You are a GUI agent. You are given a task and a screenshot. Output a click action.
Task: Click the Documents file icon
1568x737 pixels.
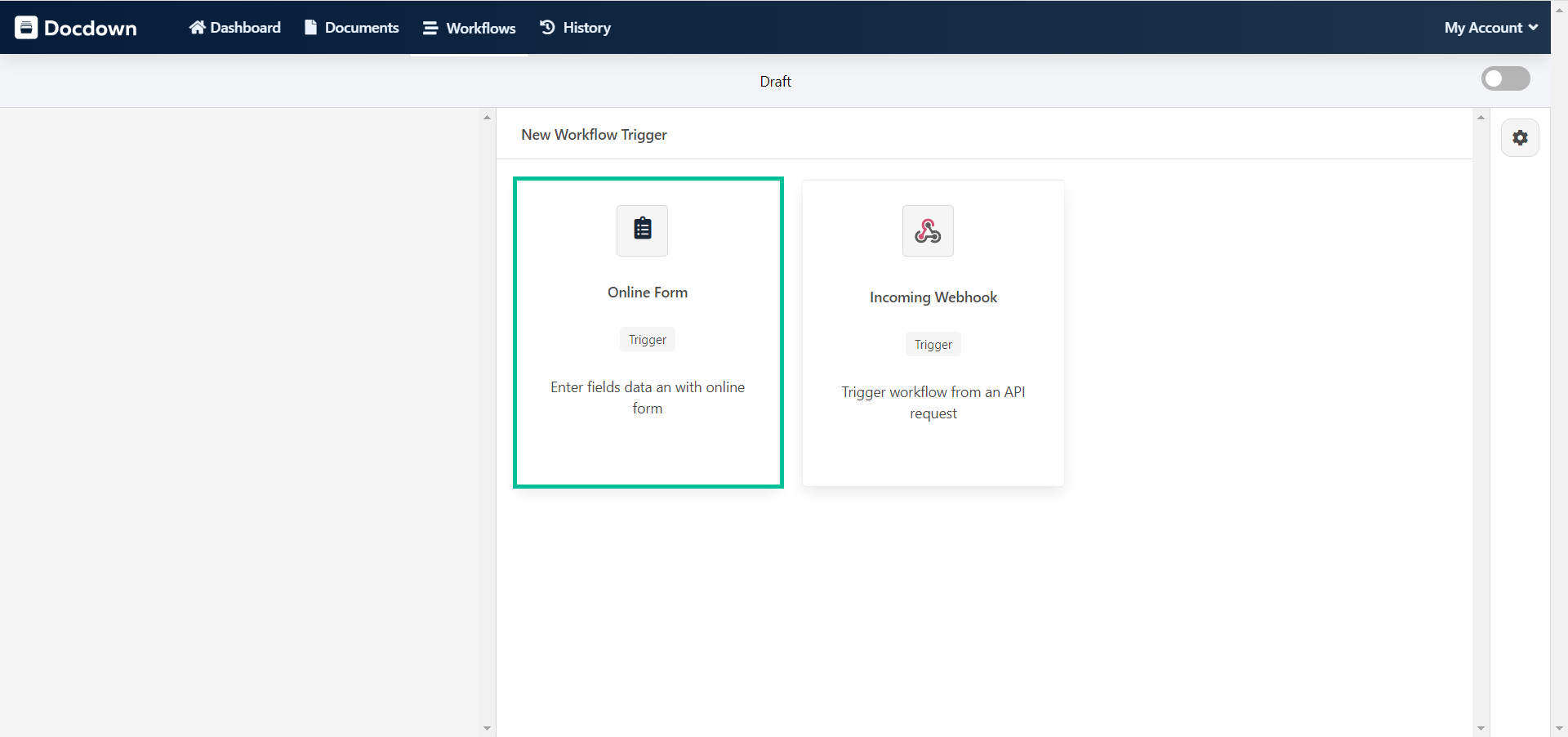[310, 27]
